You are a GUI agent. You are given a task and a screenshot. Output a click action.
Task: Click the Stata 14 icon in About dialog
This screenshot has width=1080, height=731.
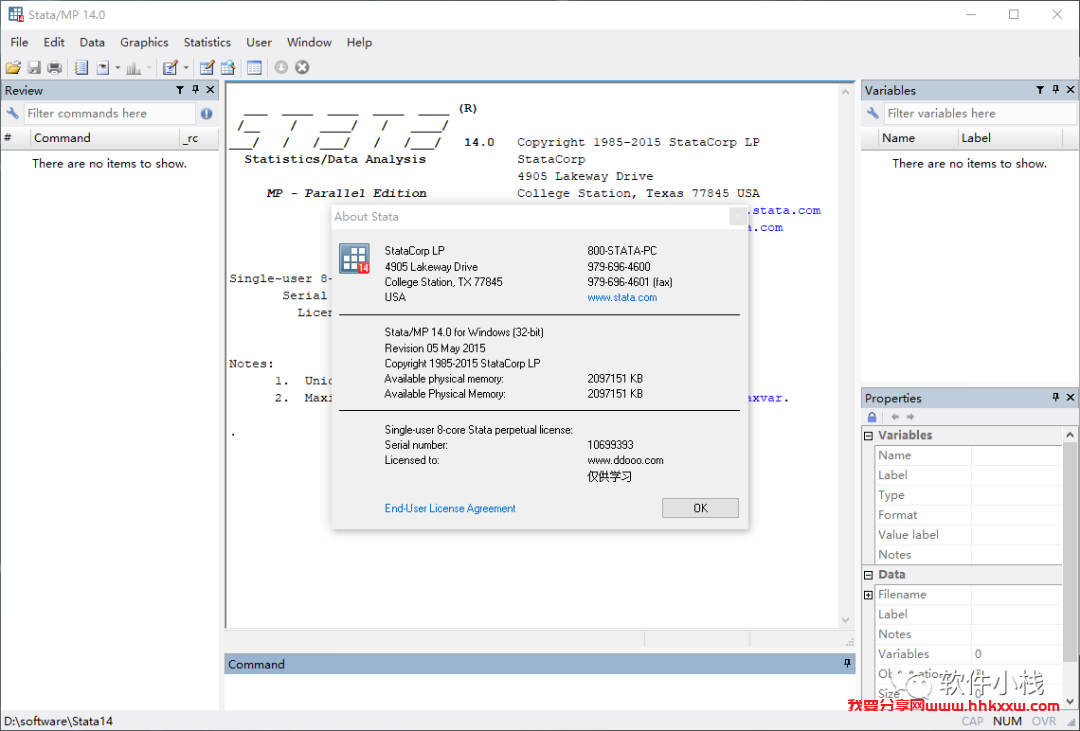(x=355, y=259)
